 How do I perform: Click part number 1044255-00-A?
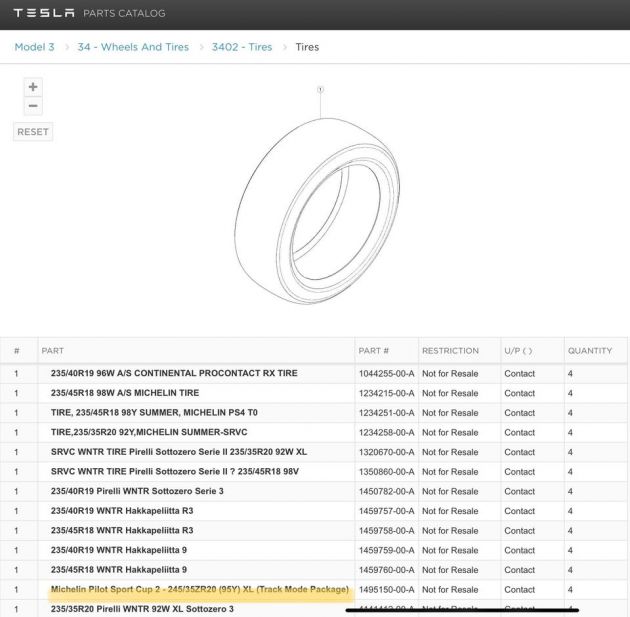coord(387,374)
